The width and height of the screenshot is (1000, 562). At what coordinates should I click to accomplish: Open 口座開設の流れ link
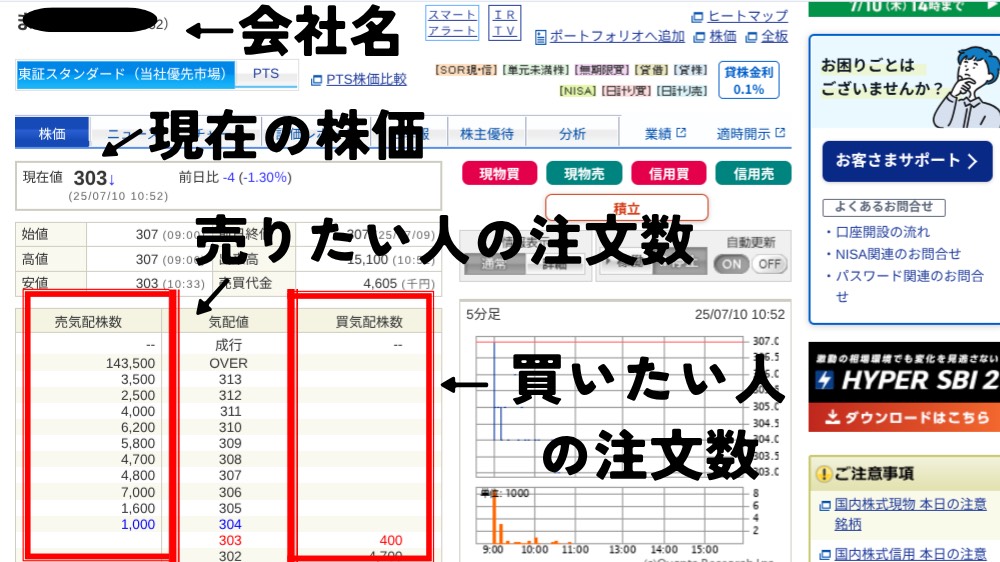pyautogui.click(x=882, y=232)
